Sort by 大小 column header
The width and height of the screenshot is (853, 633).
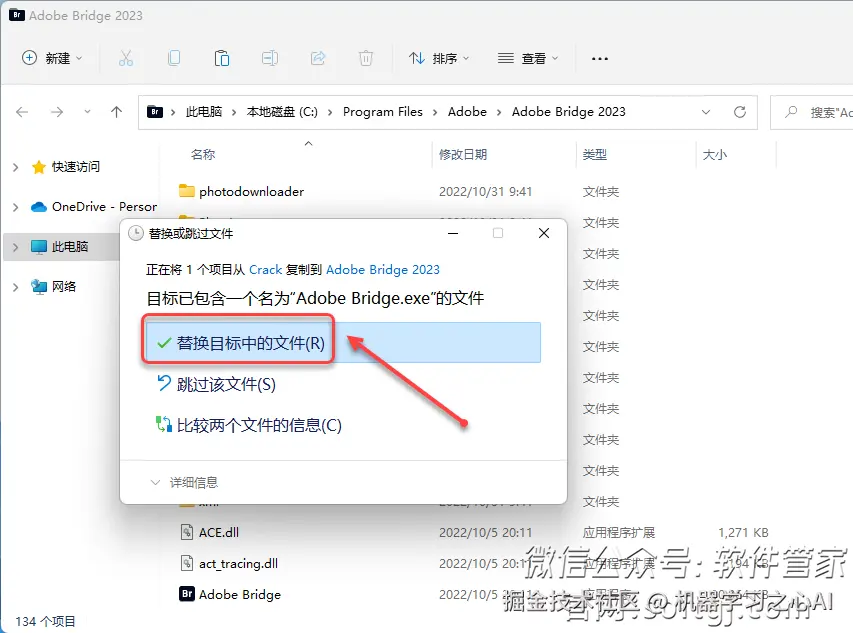point(714,154)
